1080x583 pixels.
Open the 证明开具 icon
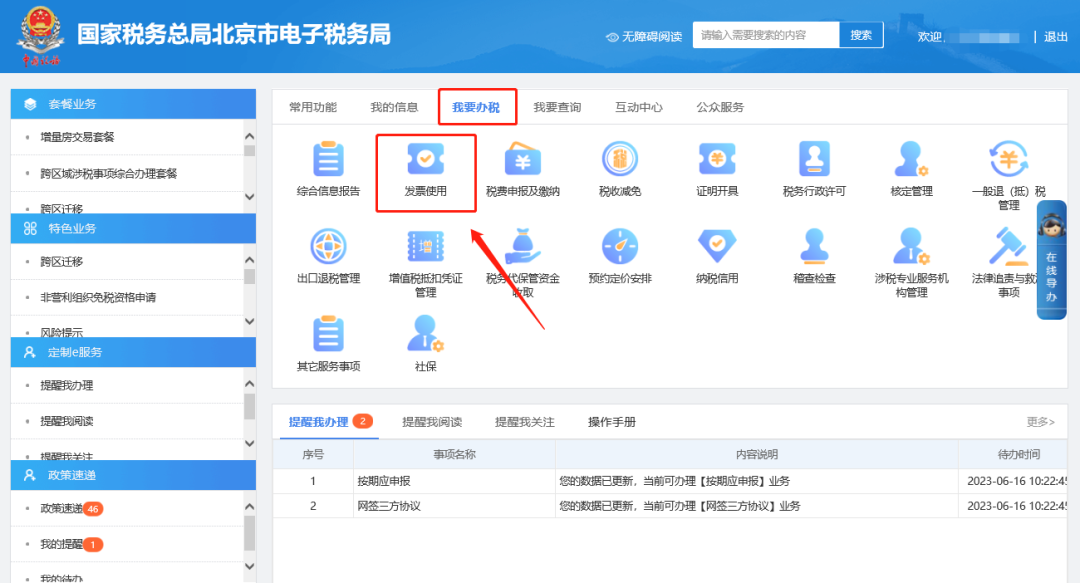(x=717, y=160)
